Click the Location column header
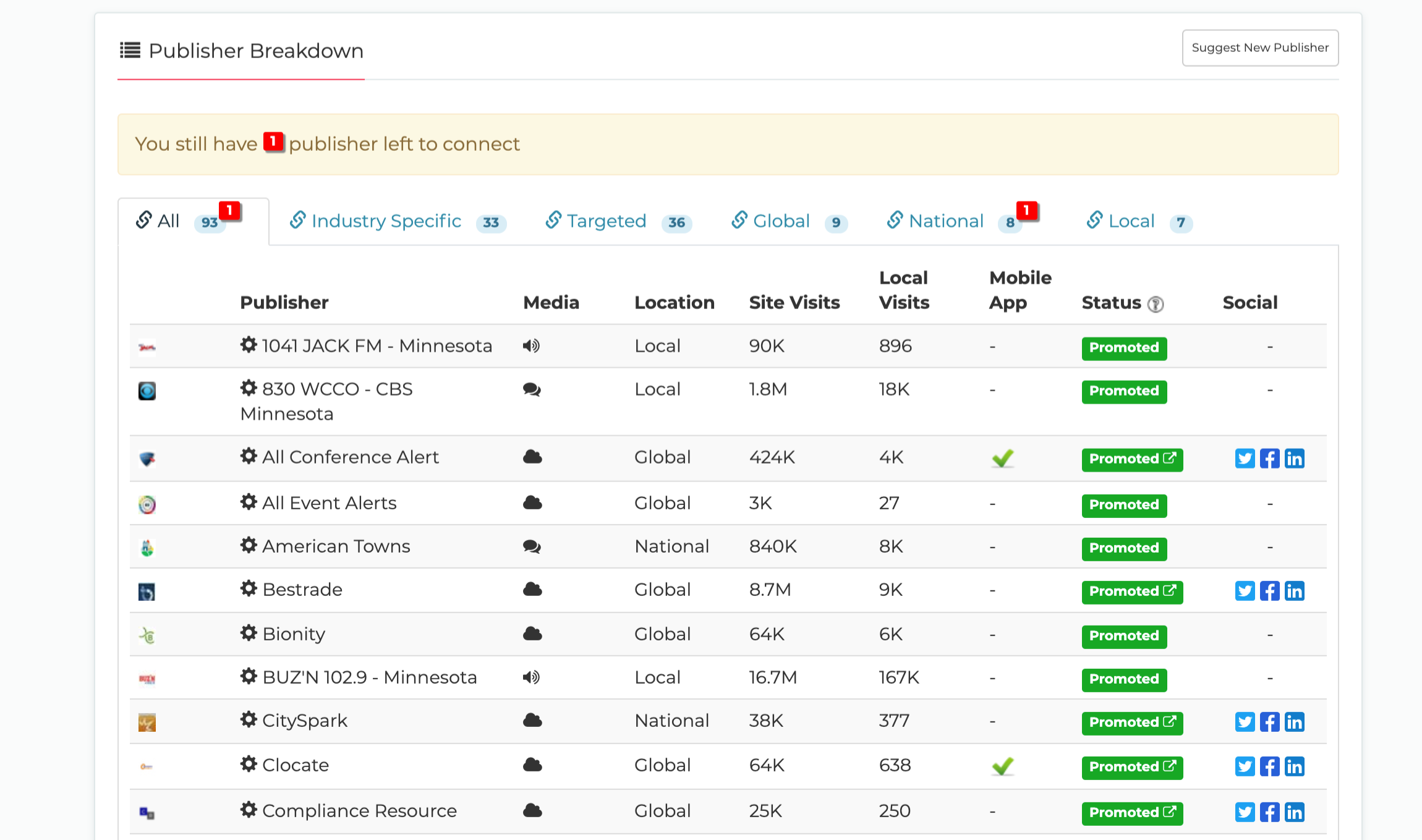 coord(675,303)
